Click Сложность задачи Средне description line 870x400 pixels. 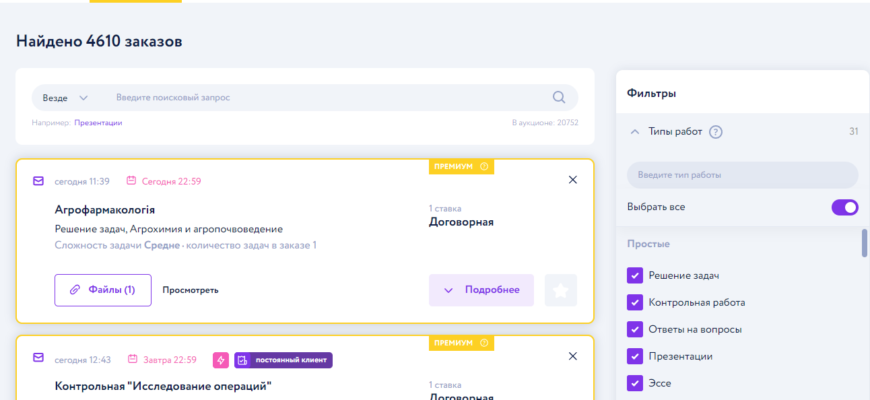[x=185, y=245]
